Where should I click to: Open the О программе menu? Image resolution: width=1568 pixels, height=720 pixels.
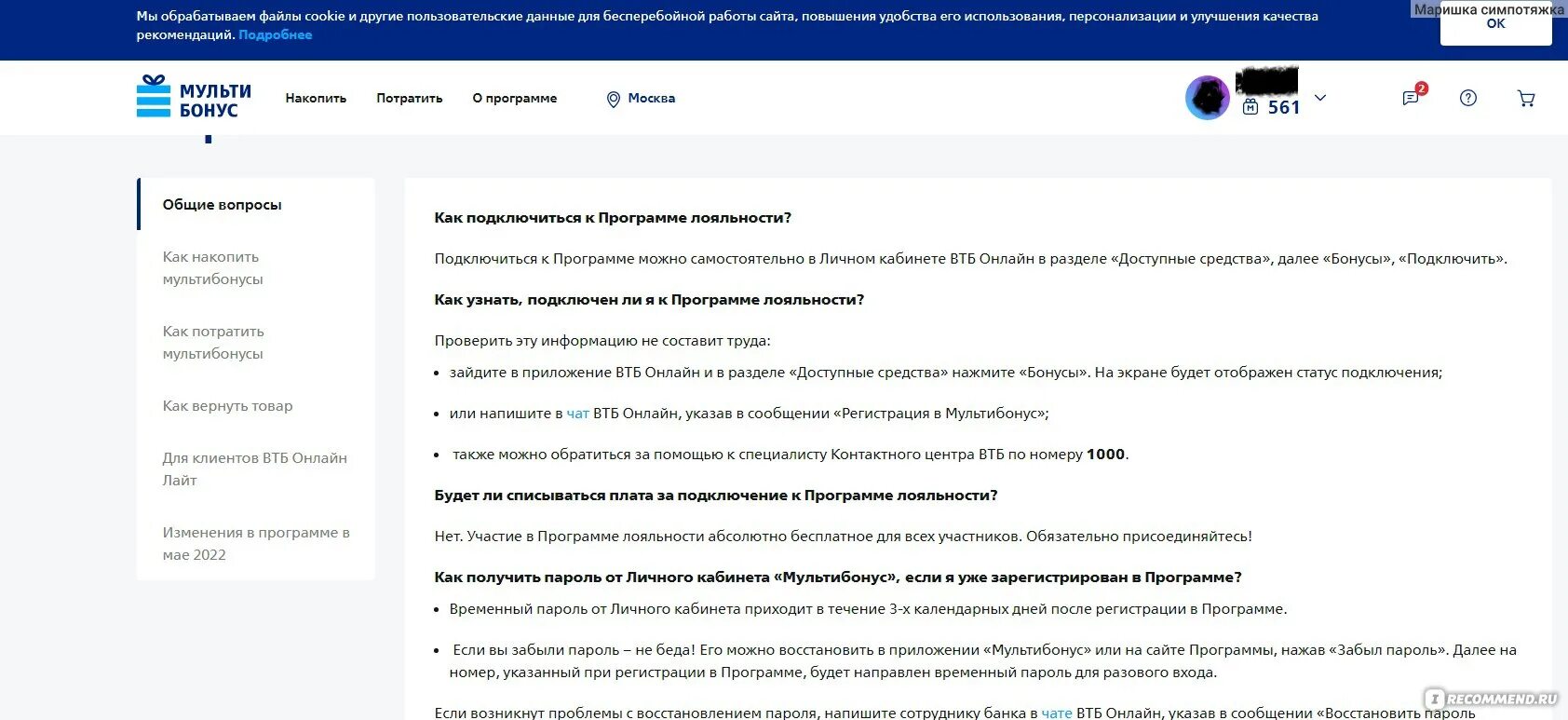click(x=515, y=98)
